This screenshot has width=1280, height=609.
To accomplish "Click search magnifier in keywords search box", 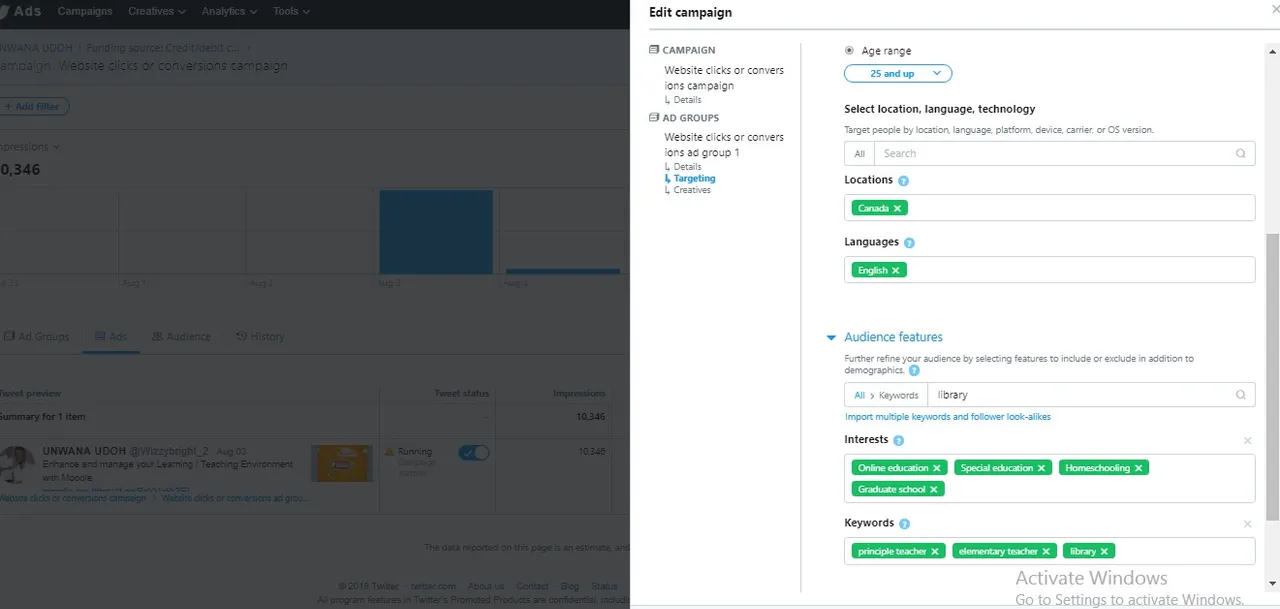I will pos(1240,395).
